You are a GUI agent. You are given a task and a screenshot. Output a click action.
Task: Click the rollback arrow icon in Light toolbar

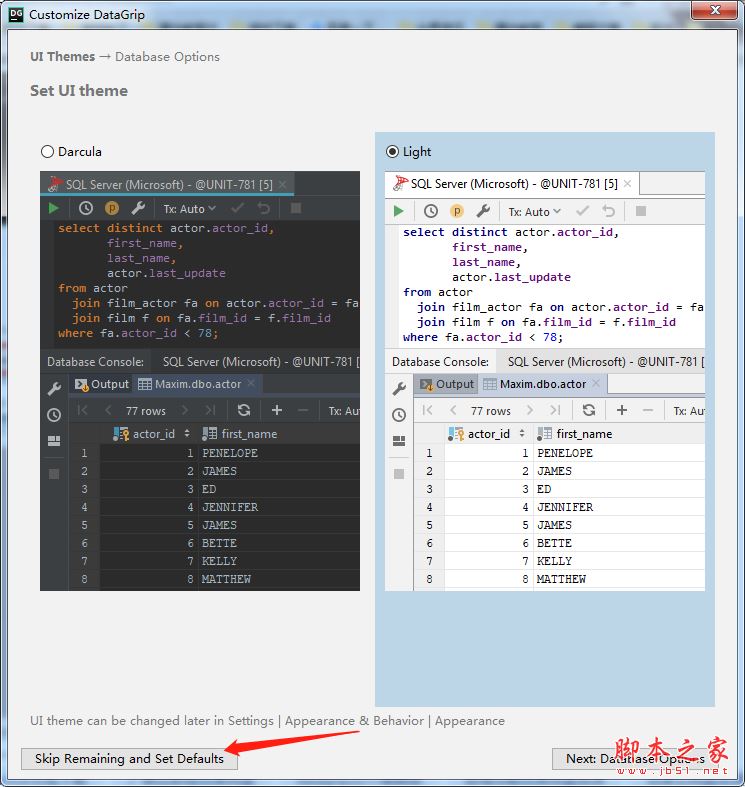tap(608, 211)
